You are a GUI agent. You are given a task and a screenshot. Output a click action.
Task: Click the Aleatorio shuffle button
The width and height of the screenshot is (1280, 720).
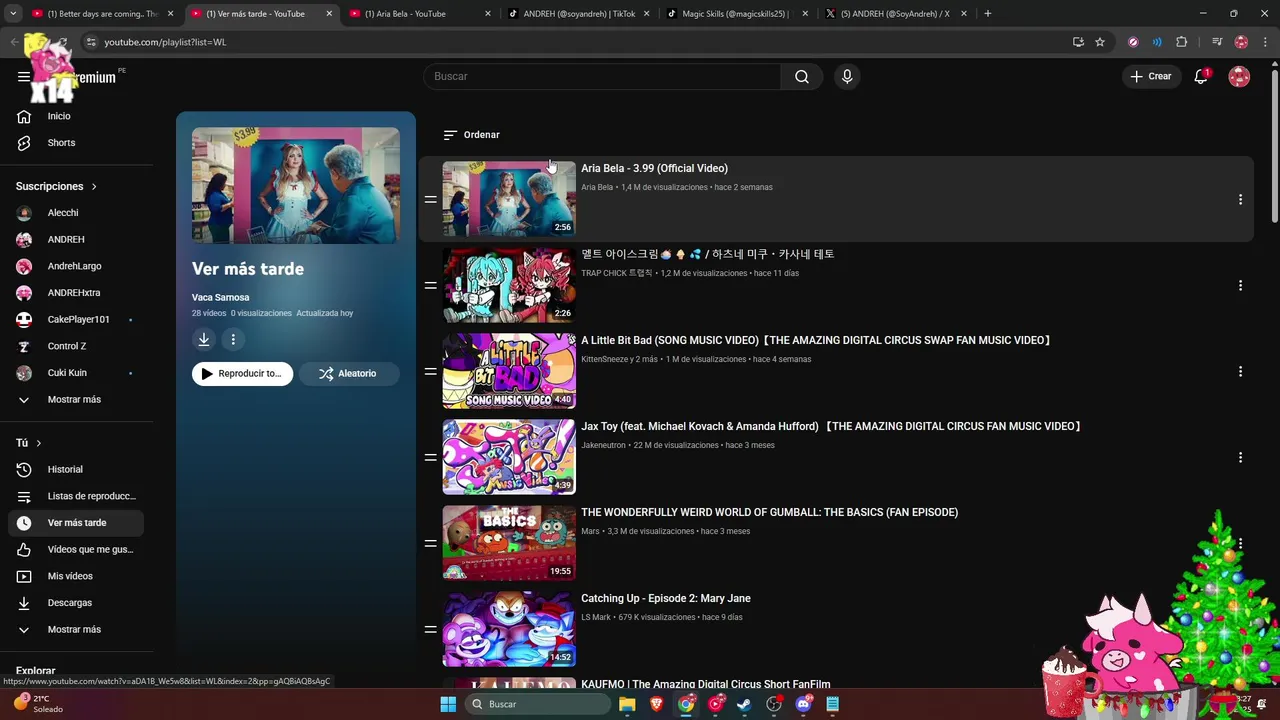[x=349, y=374]
